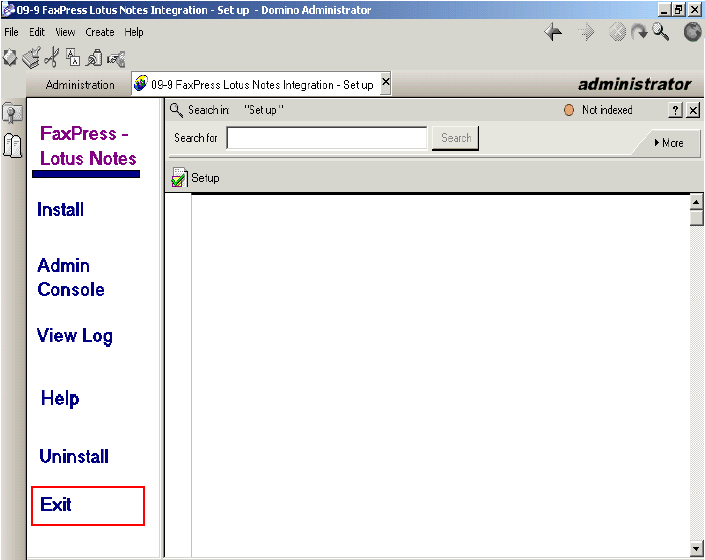Click the Go Back arrow icon
This screenshot has width=705, height=560.
pos(553,33)
